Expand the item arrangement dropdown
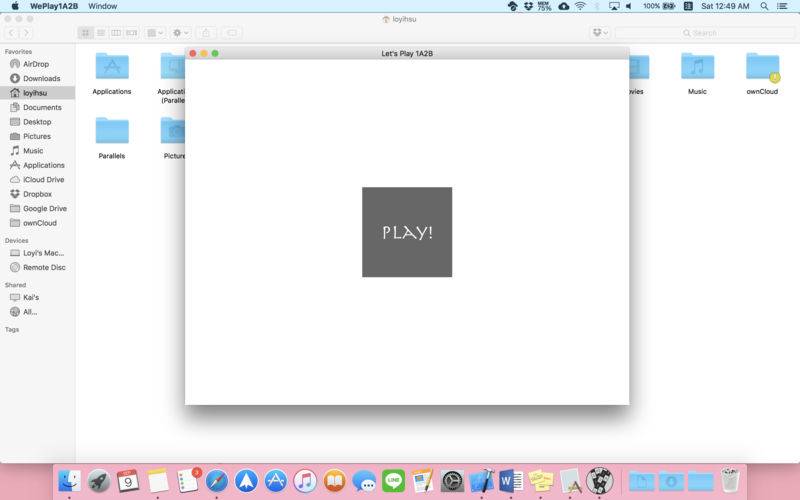800x500 pixels. coord(155,33)
